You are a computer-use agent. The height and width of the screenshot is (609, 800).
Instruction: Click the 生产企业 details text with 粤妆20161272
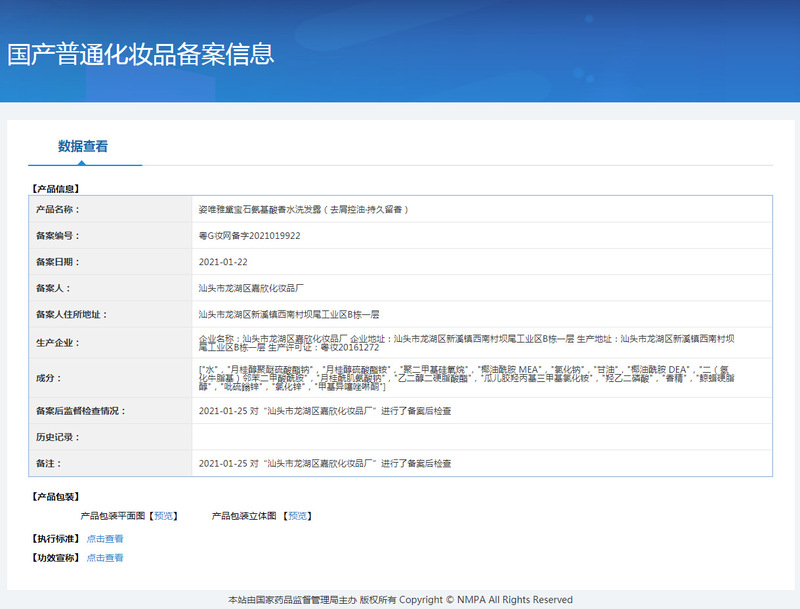point(466,343)
